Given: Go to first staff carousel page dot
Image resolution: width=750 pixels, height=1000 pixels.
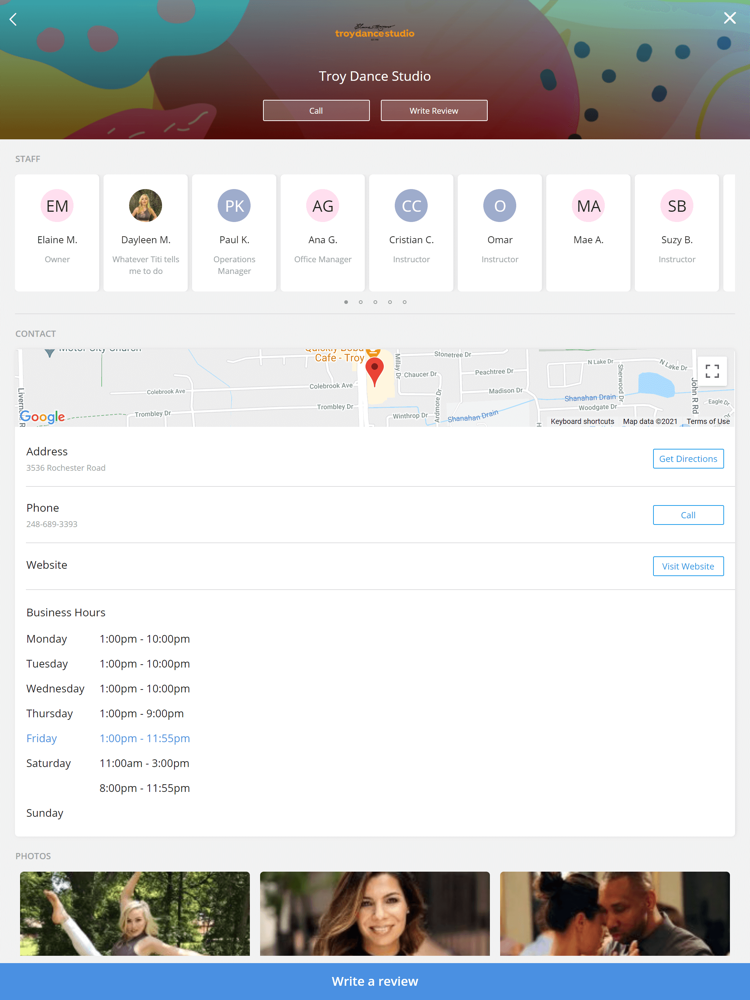Looking at the screenshot, I should coord(346,302).
